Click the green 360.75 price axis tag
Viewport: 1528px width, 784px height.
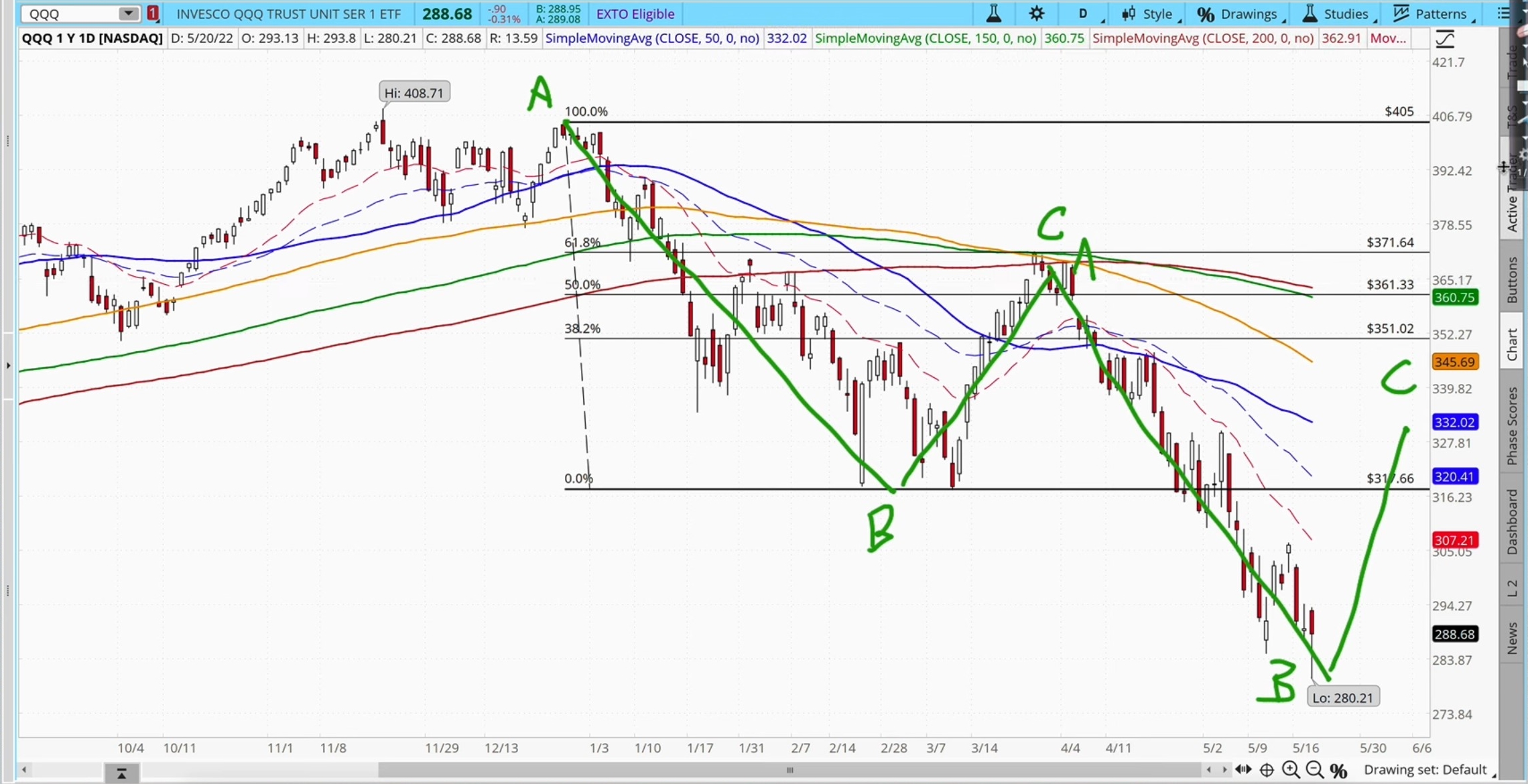point(1455,298)
